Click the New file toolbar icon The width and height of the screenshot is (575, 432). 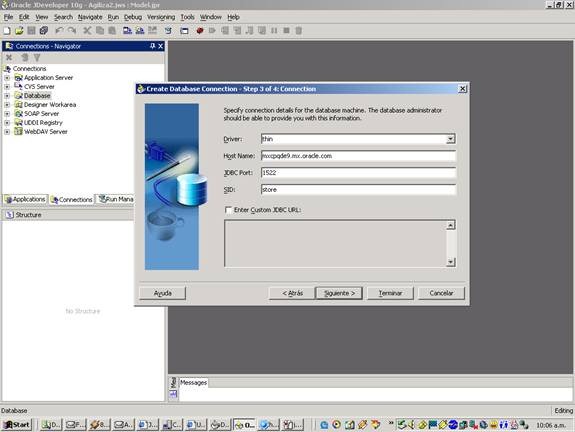[7, 31]
